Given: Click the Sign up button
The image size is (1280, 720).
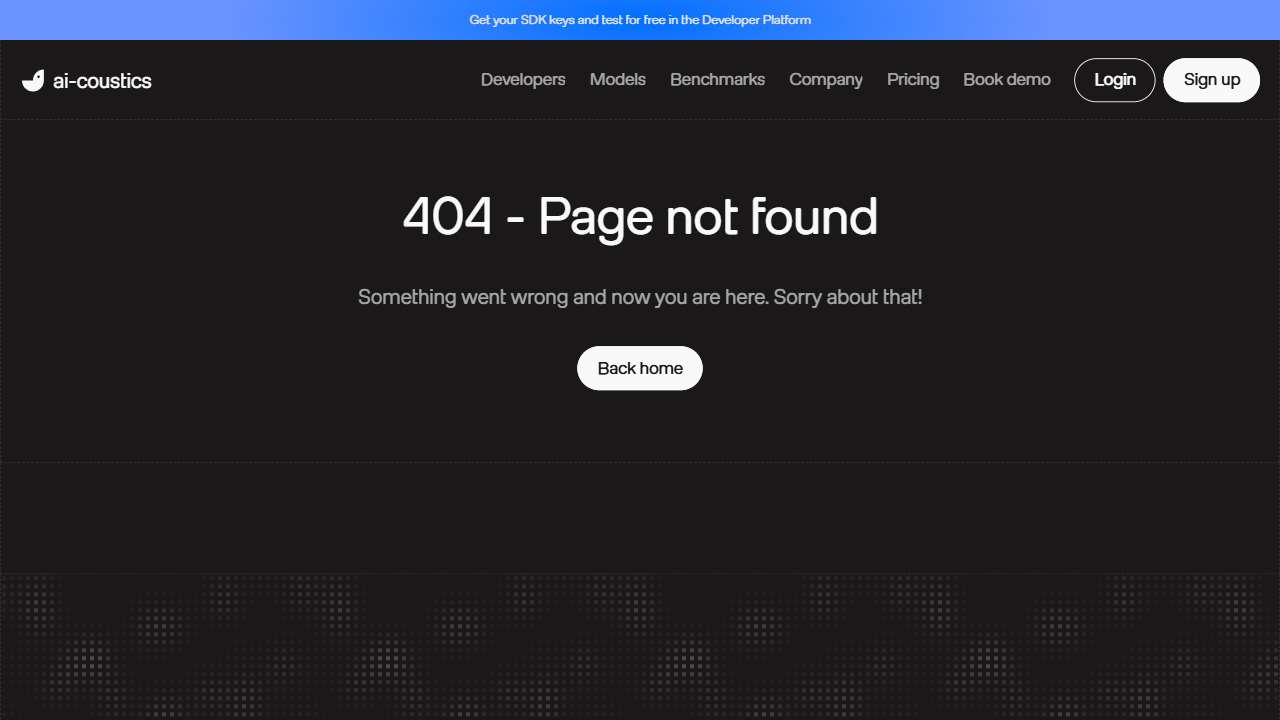Looking at the screenshot, I should click(x=1212, y=80).
